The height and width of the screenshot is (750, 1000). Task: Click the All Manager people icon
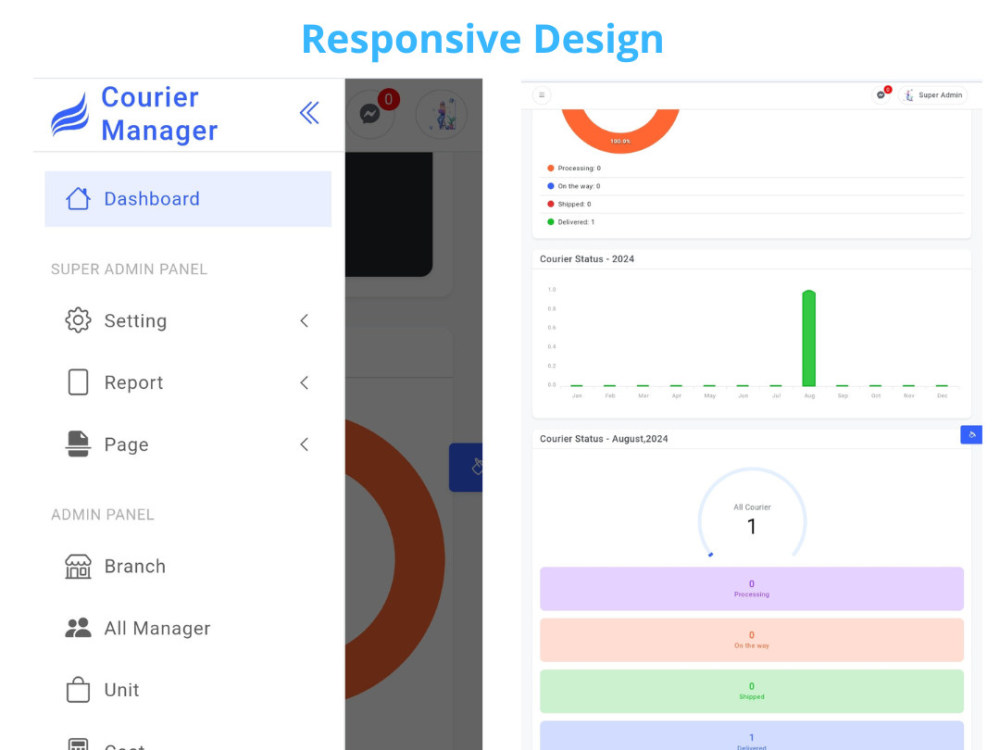[78, 628]
